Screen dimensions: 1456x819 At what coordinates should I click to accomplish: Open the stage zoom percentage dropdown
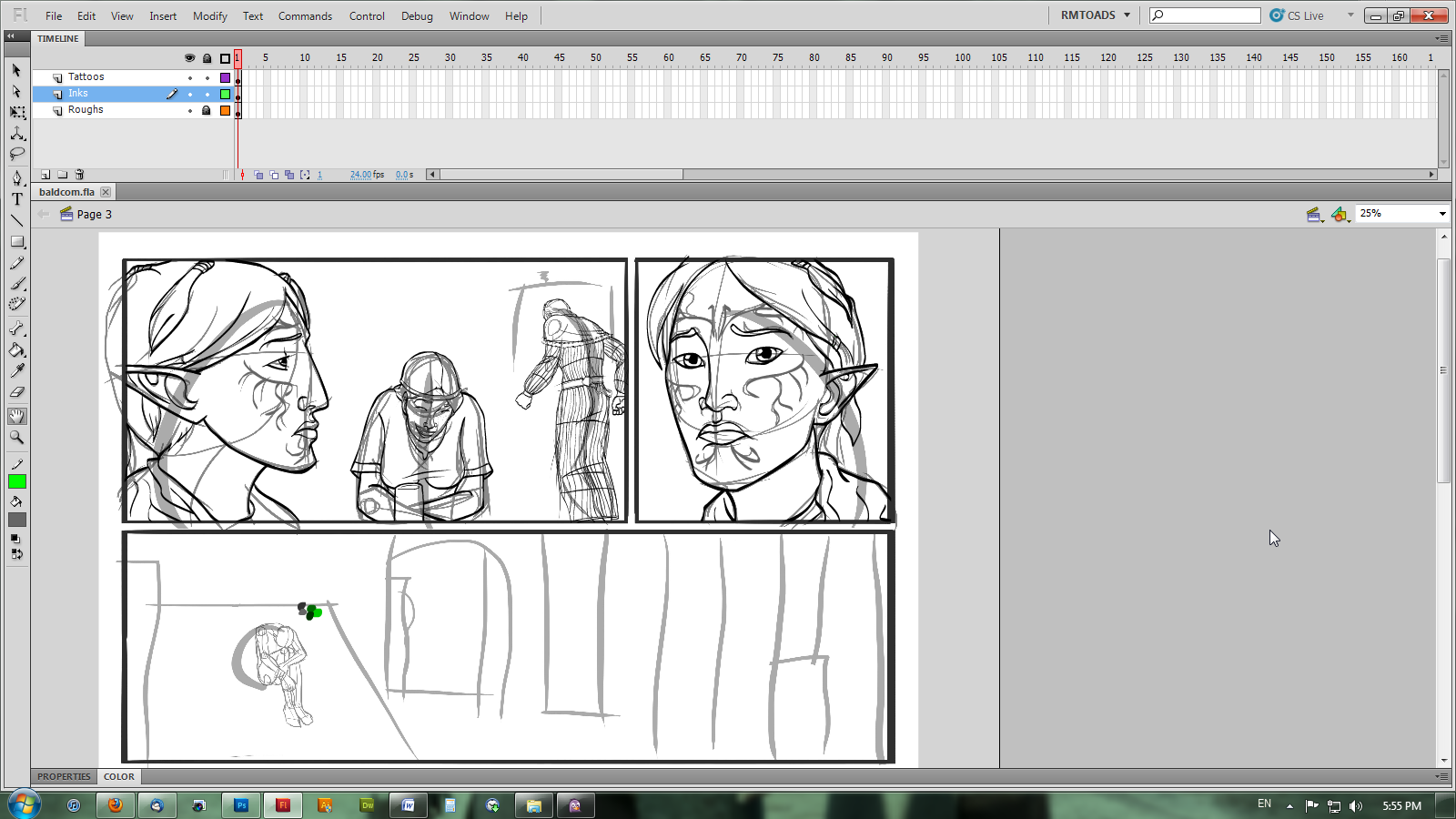point(1441,214)
